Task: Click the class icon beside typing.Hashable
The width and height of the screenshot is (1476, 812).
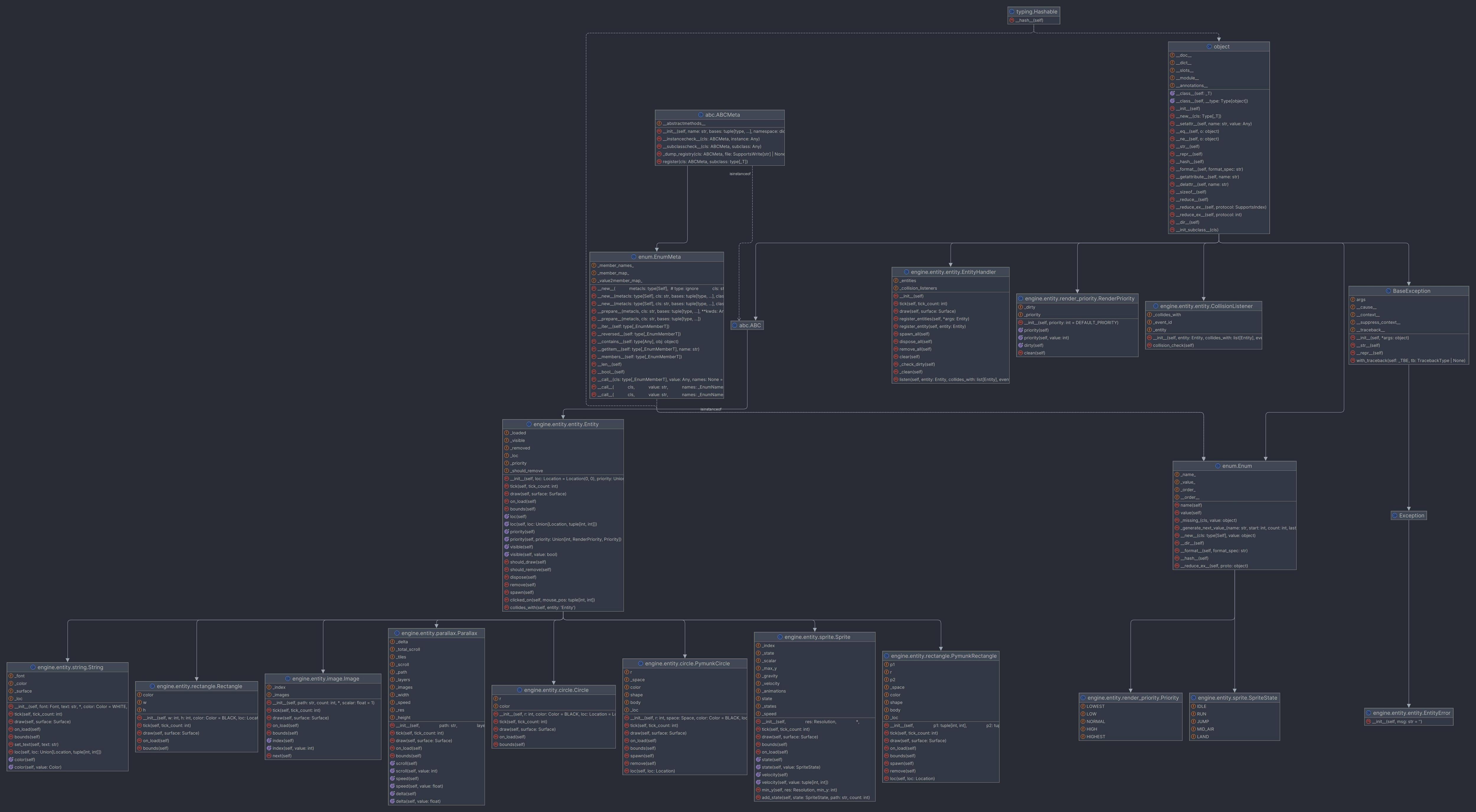Action: 1012,12
